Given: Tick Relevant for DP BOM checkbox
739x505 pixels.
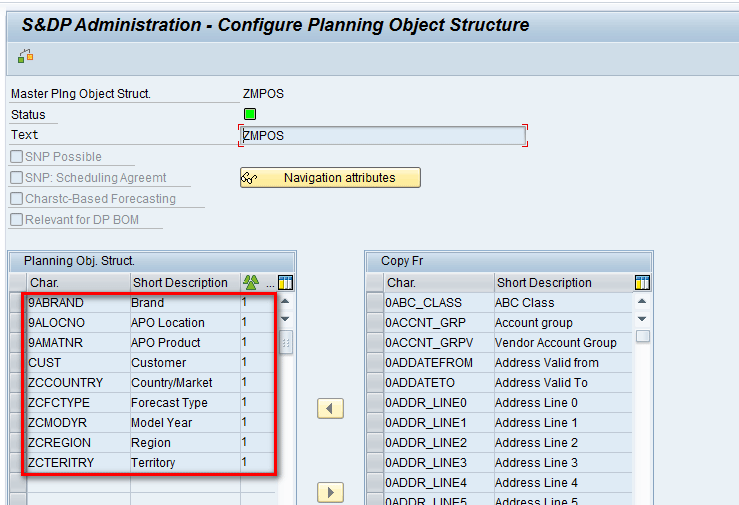Looking at the screenshot, I should pos(17,220).
